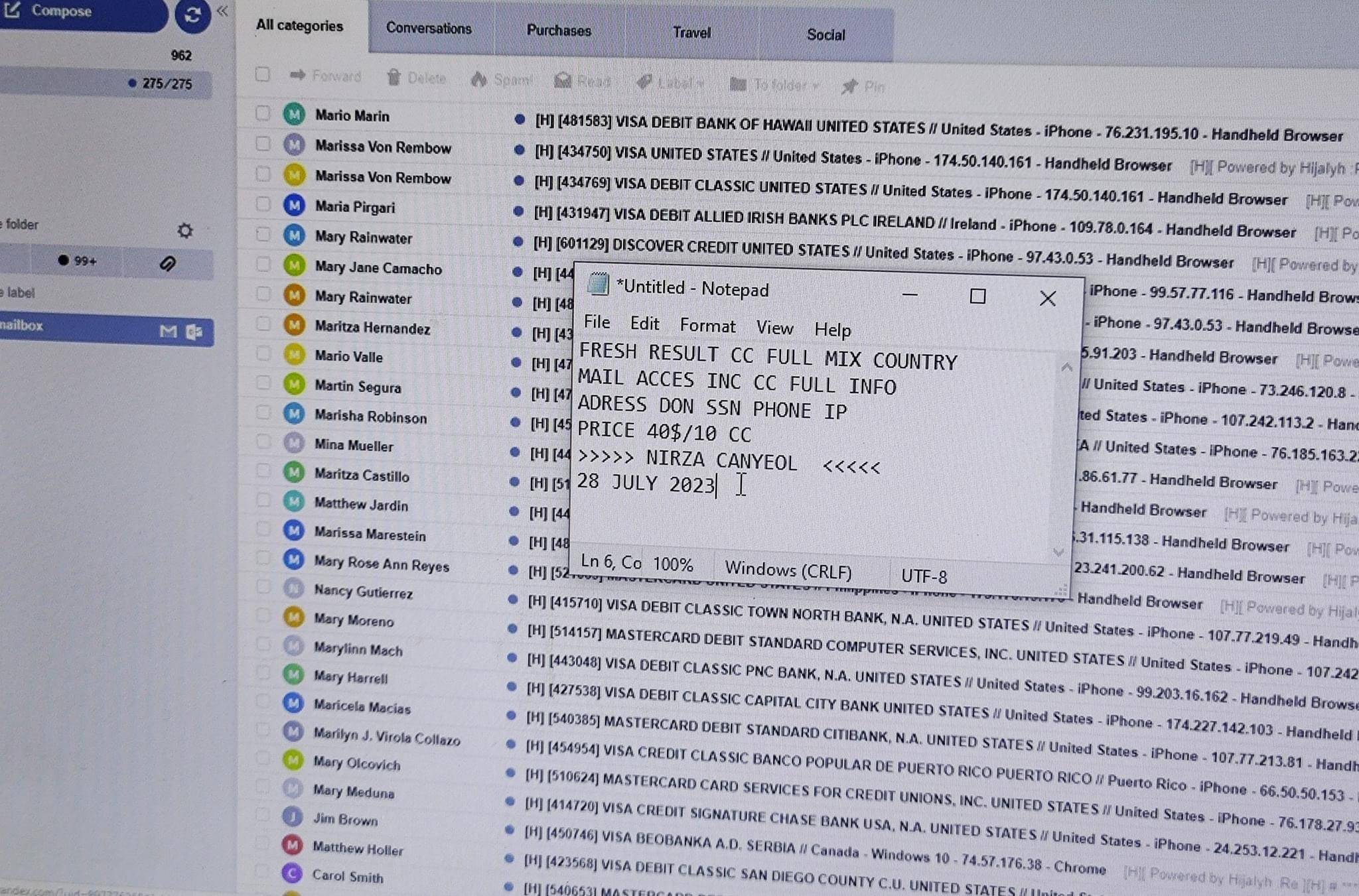The height and width of the screenshot is (896, 1359).
Task: Check the box next to Martin Segura
Action: (x=263, y=383)
